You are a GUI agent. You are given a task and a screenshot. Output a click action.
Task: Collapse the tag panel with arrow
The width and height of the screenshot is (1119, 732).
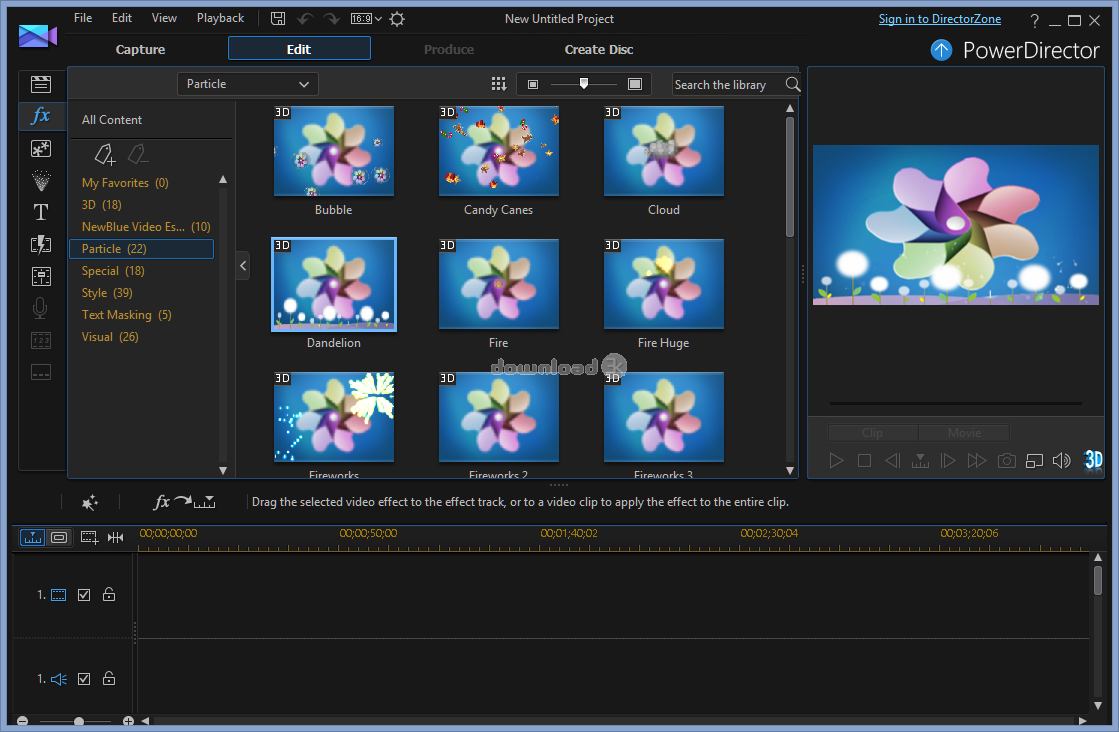tap(243, 266)
